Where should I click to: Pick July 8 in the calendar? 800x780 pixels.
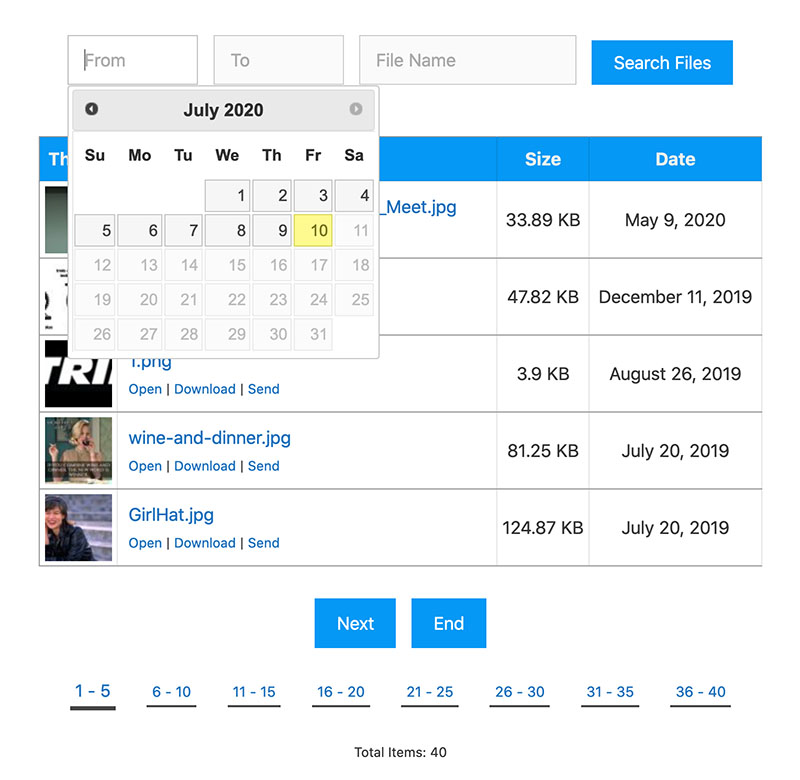click(x=228, y=231)
